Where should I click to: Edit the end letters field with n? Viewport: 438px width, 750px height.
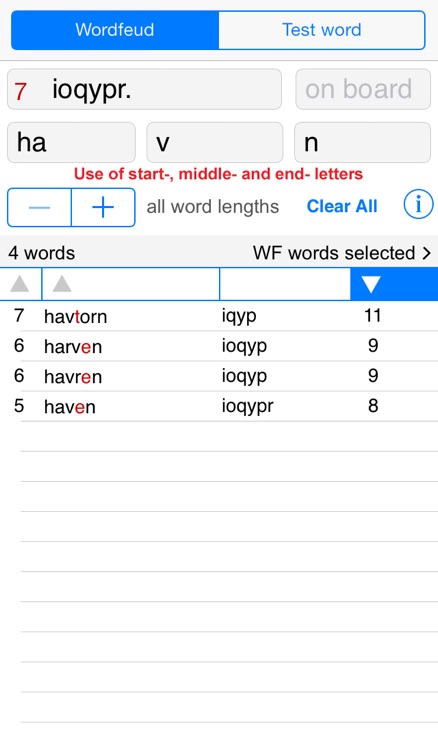pos(362,143)
